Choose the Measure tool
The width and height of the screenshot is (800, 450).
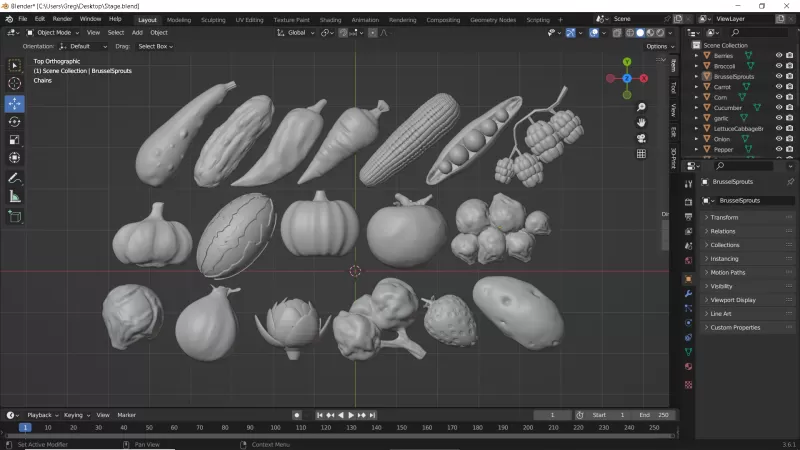tap(15, 197)
